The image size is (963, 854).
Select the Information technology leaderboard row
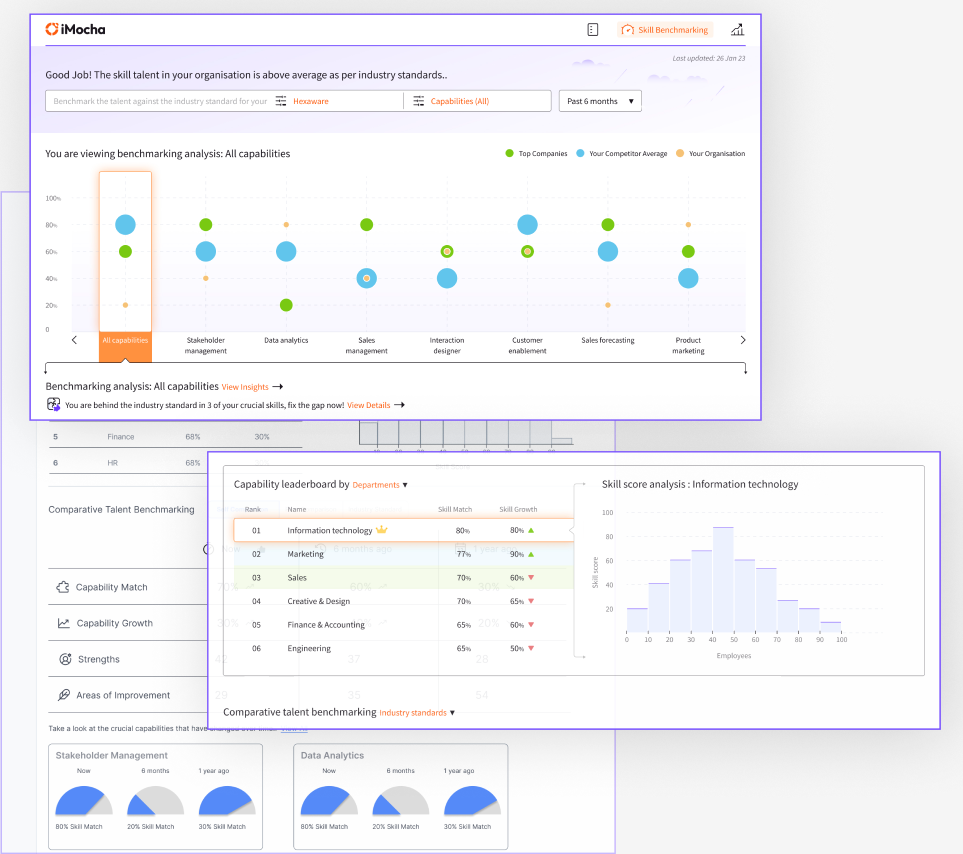pos(403,530)
